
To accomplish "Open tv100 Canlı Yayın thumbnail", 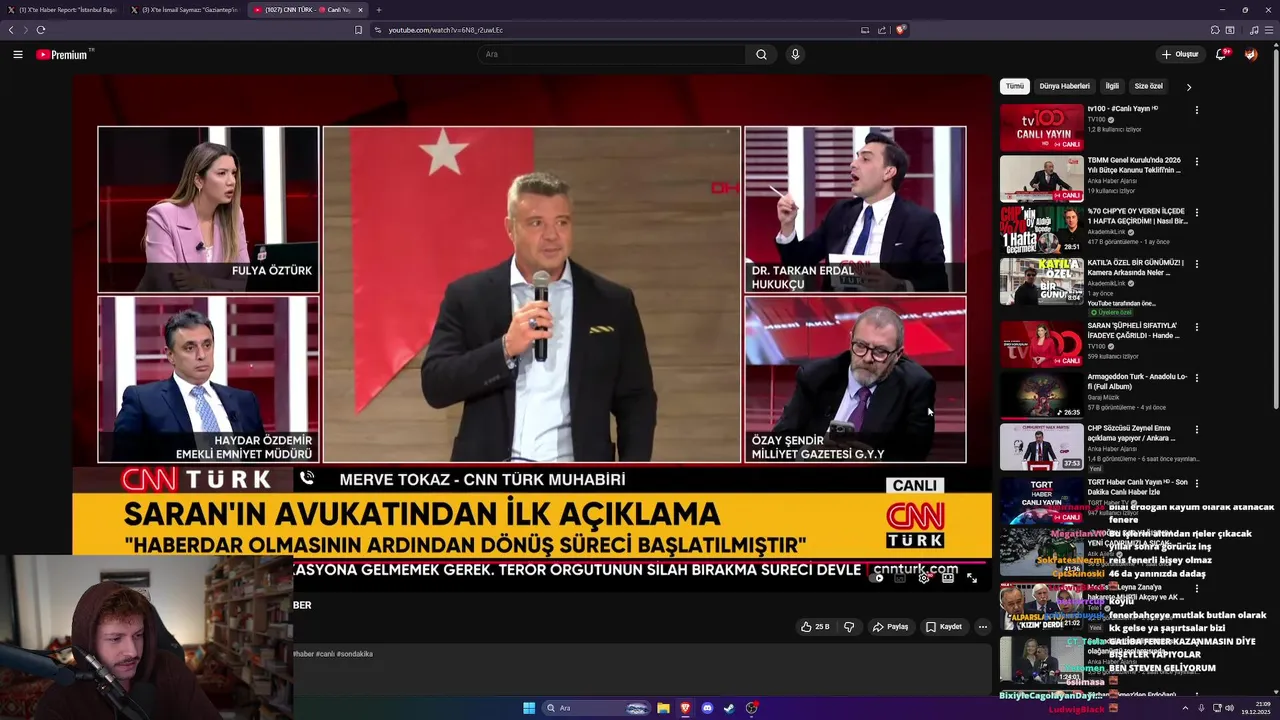I will tap(1041, 127).
